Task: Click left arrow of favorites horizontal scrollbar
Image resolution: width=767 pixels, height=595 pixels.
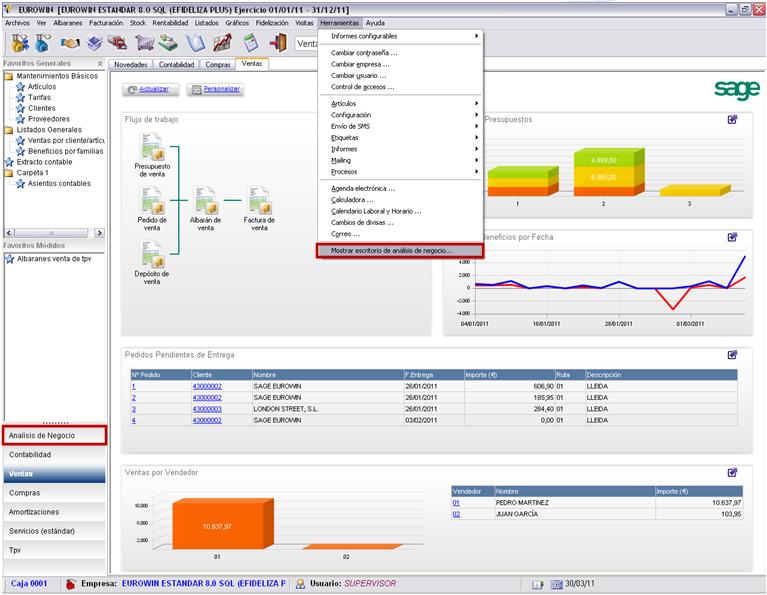Action: [9, 233]
